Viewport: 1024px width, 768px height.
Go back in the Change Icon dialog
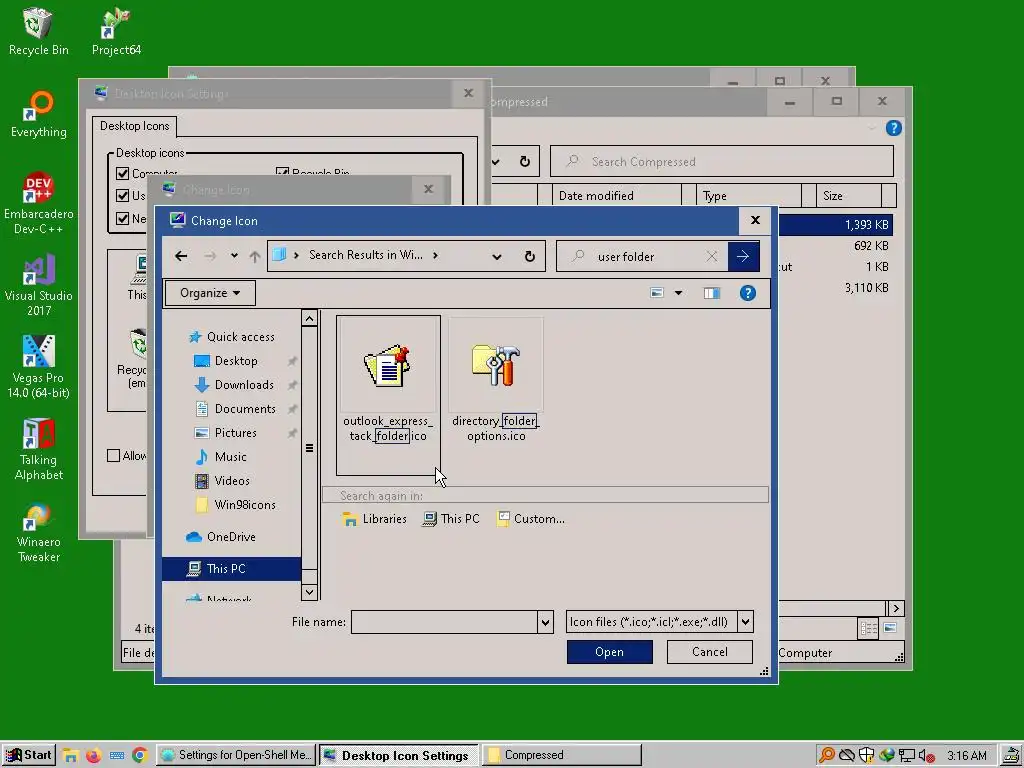[x=181, y=256]
